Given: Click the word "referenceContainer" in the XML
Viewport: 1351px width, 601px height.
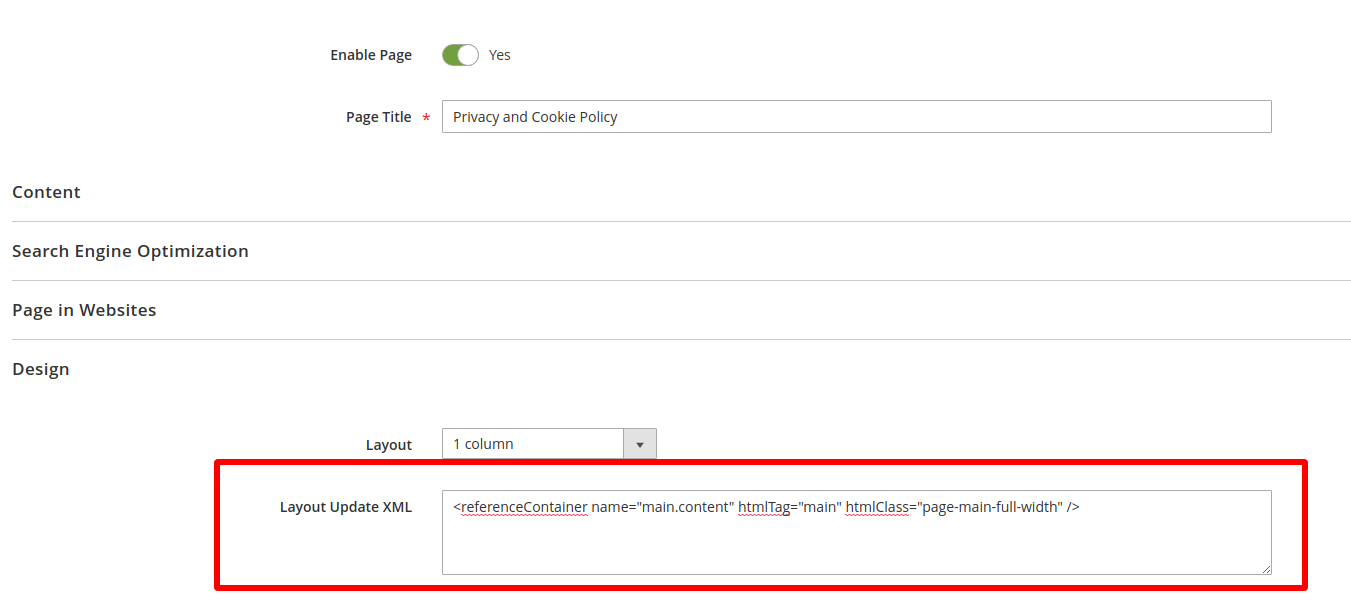Looking at the screenshot, I should pos(524,507).
